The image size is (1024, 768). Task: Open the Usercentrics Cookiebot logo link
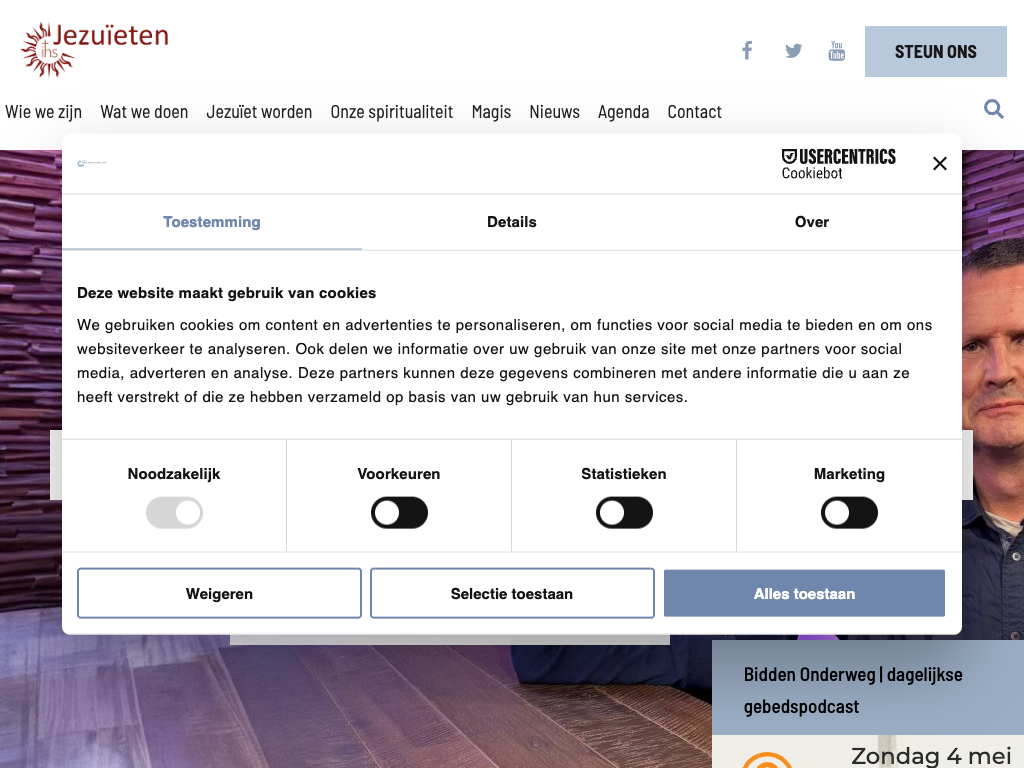[x=839, y=164]
